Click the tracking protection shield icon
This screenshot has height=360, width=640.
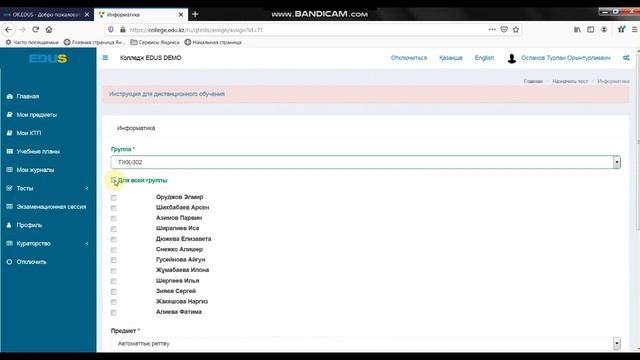111,30
